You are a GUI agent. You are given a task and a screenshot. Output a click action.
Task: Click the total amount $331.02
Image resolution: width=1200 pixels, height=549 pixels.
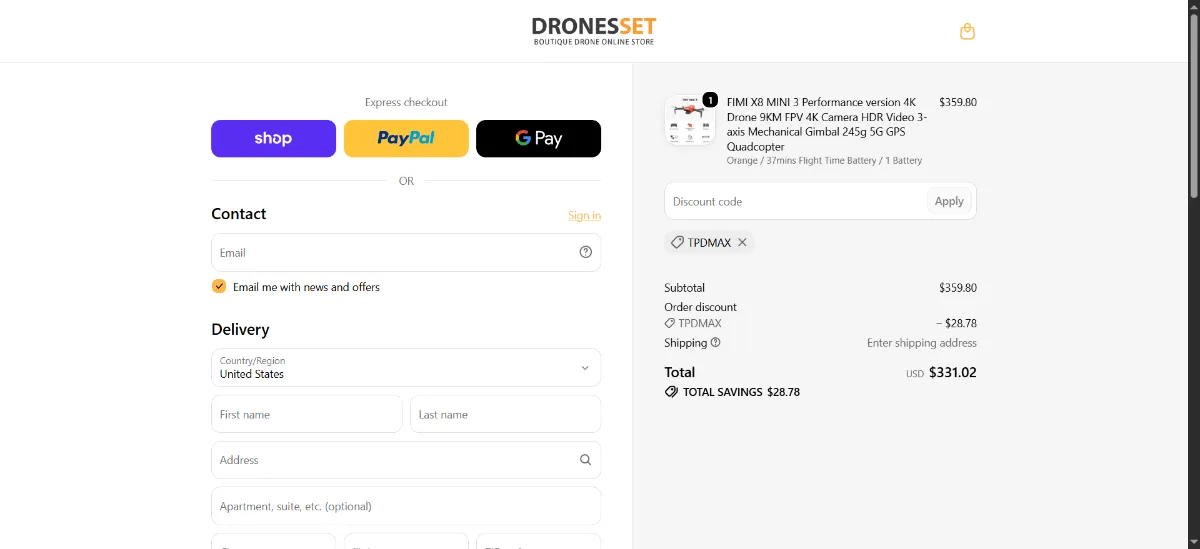tap(952, 372)
